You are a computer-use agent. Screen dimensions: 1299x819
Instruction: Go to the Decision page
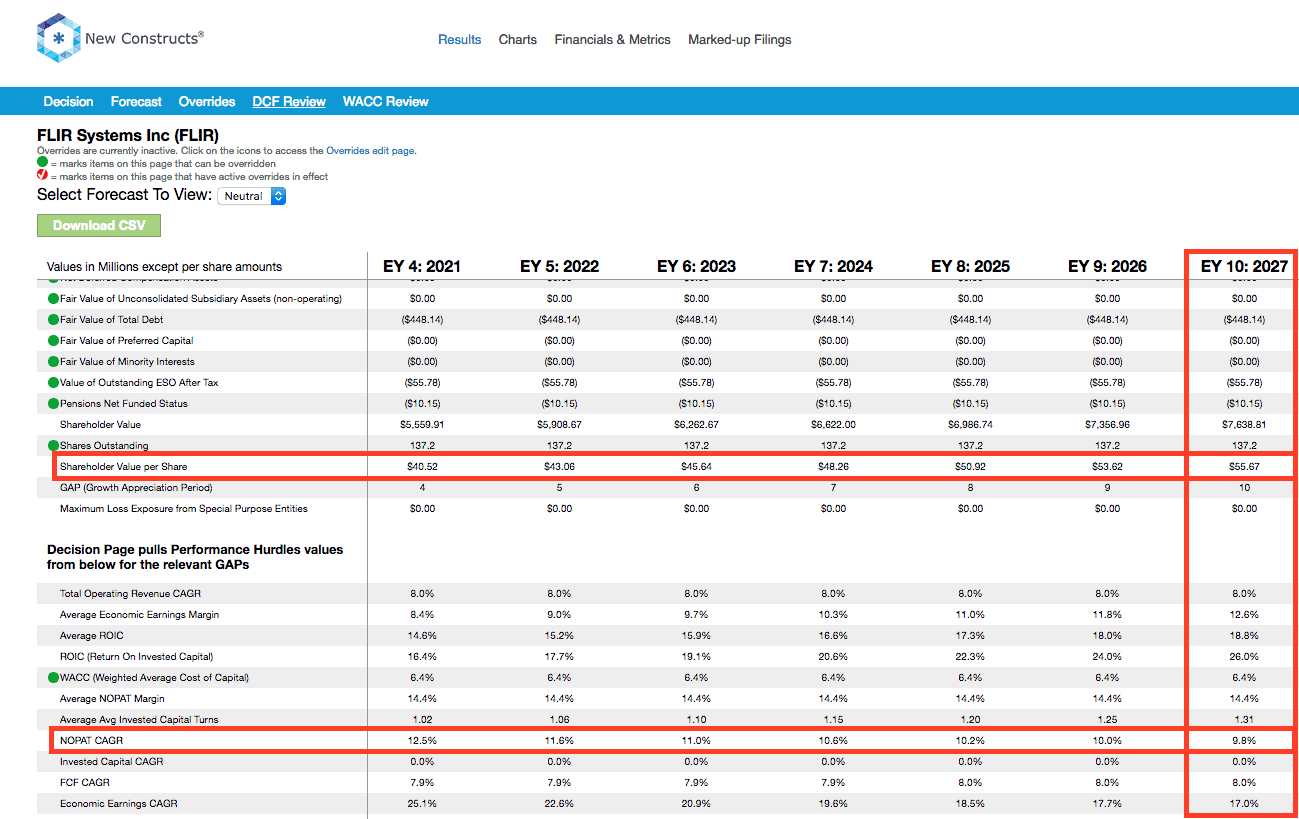pyautogui.click(x=69, y=102)
